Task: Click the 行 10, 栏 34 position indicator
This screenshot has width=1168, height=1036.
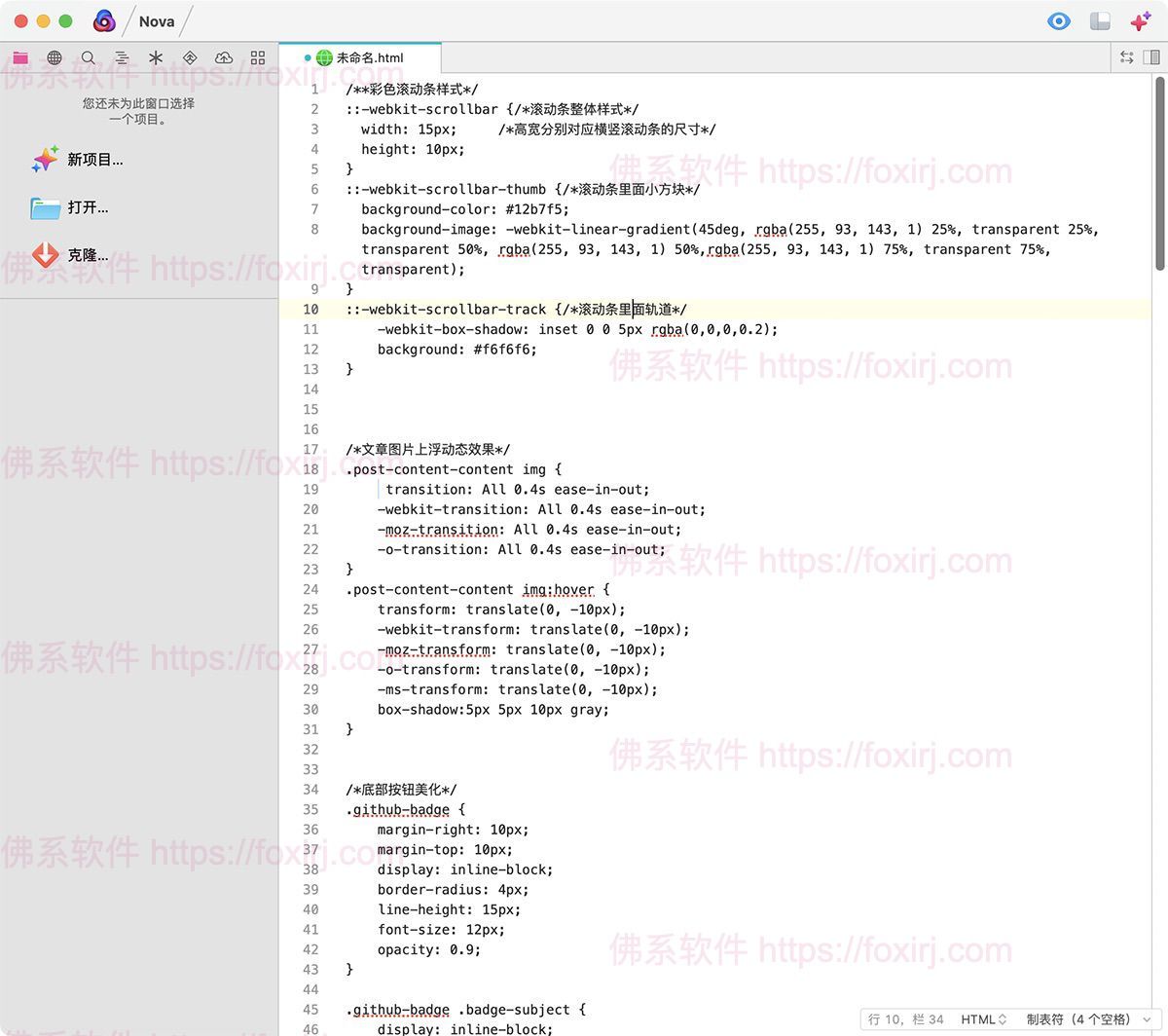Action: 905,1019
